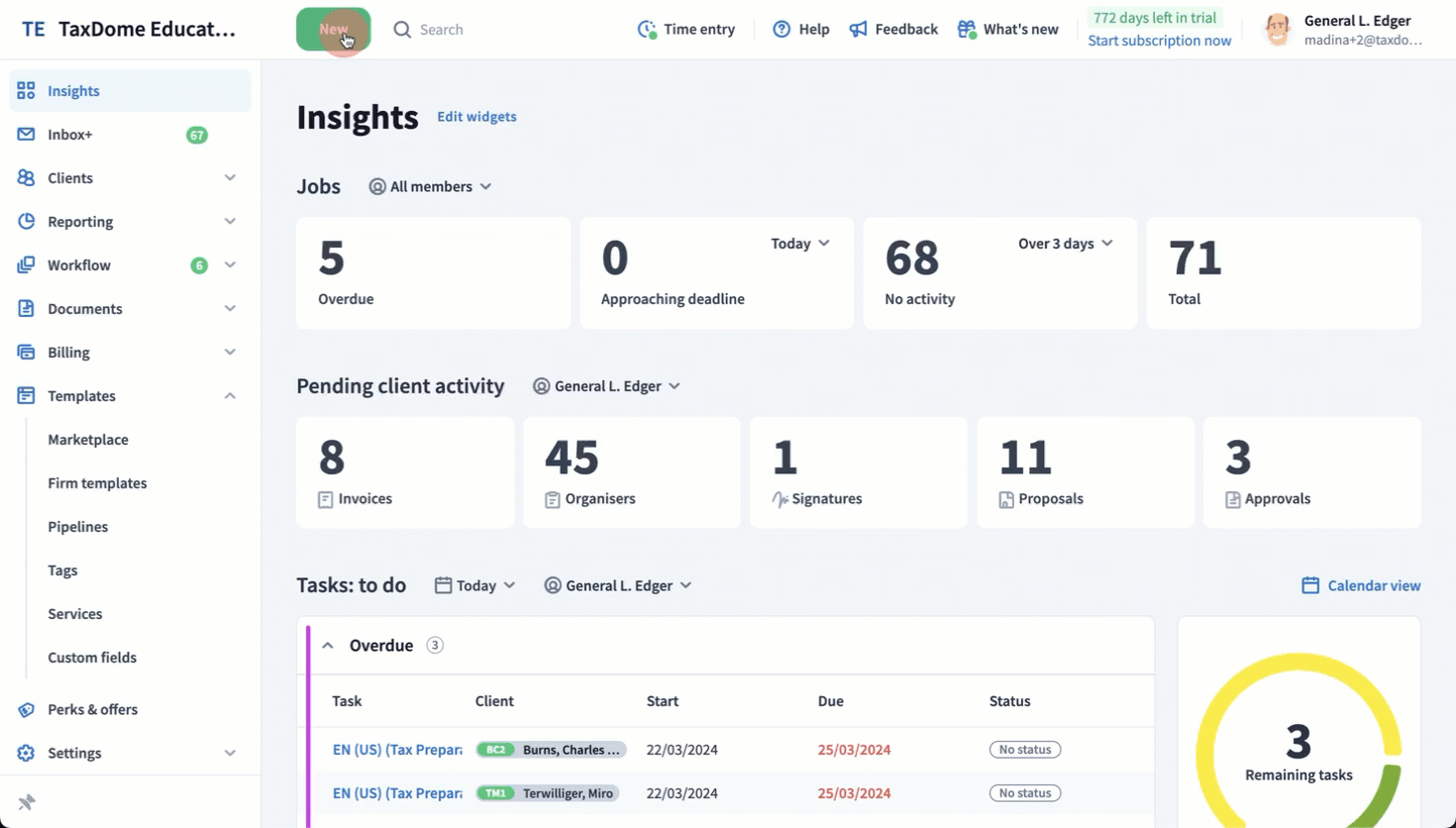Collapse the Overdue tasks section
1456x828 pixels.
(x=328, y=646)
